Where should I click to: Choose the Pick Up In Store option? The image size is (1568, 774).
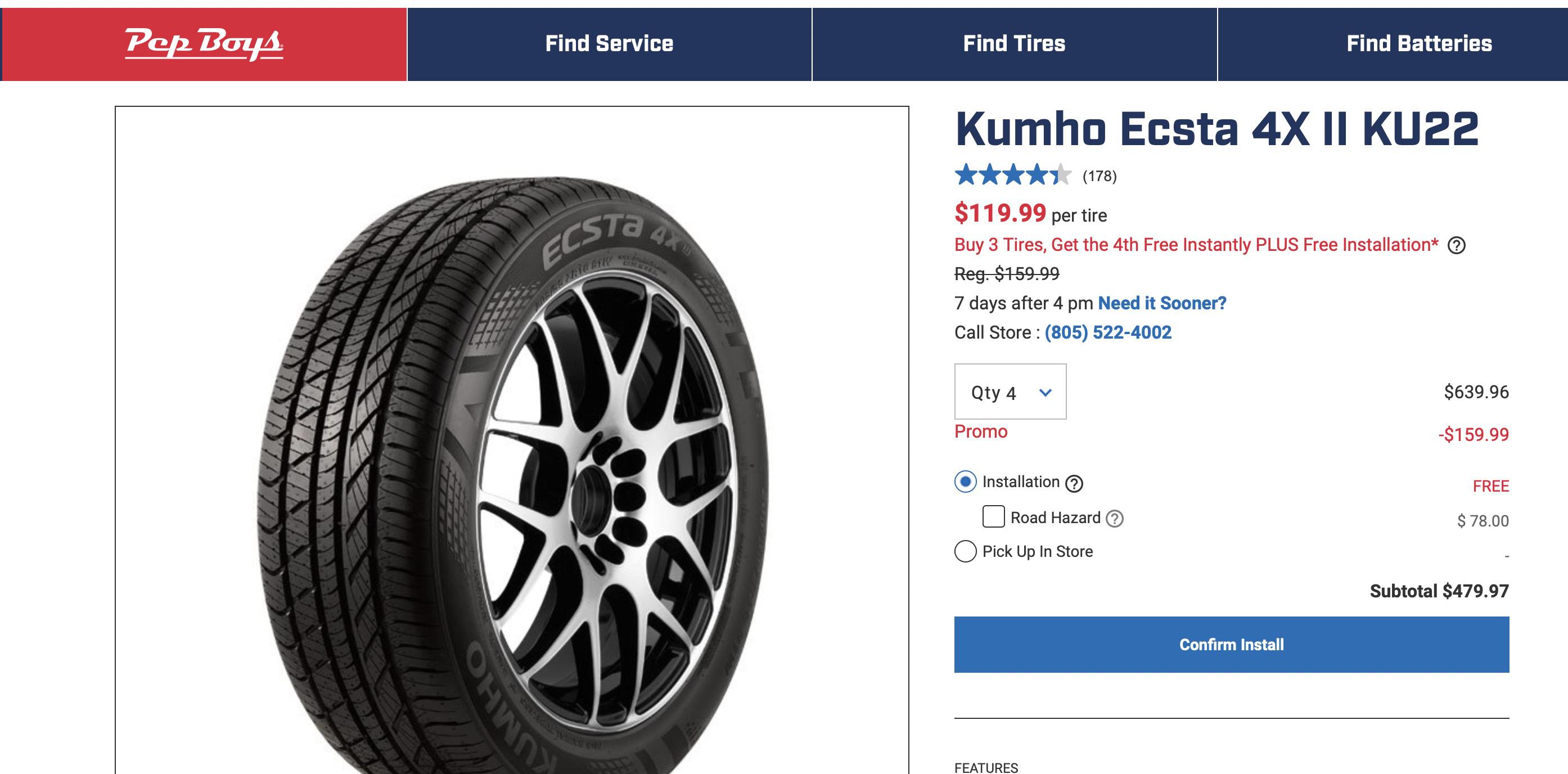[x=966, y=552]
